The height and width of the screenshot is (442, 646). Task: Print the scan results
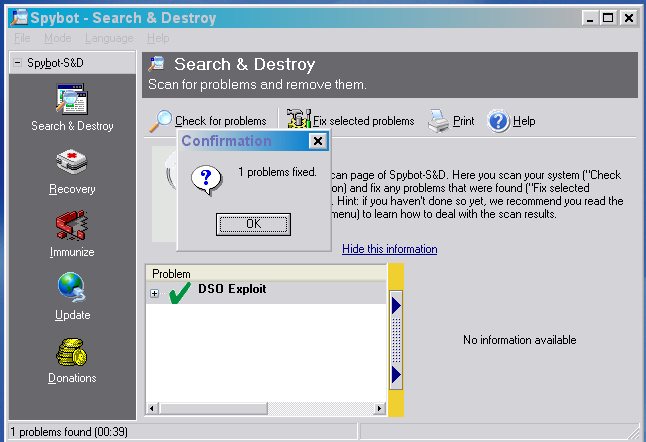(439, 121)
